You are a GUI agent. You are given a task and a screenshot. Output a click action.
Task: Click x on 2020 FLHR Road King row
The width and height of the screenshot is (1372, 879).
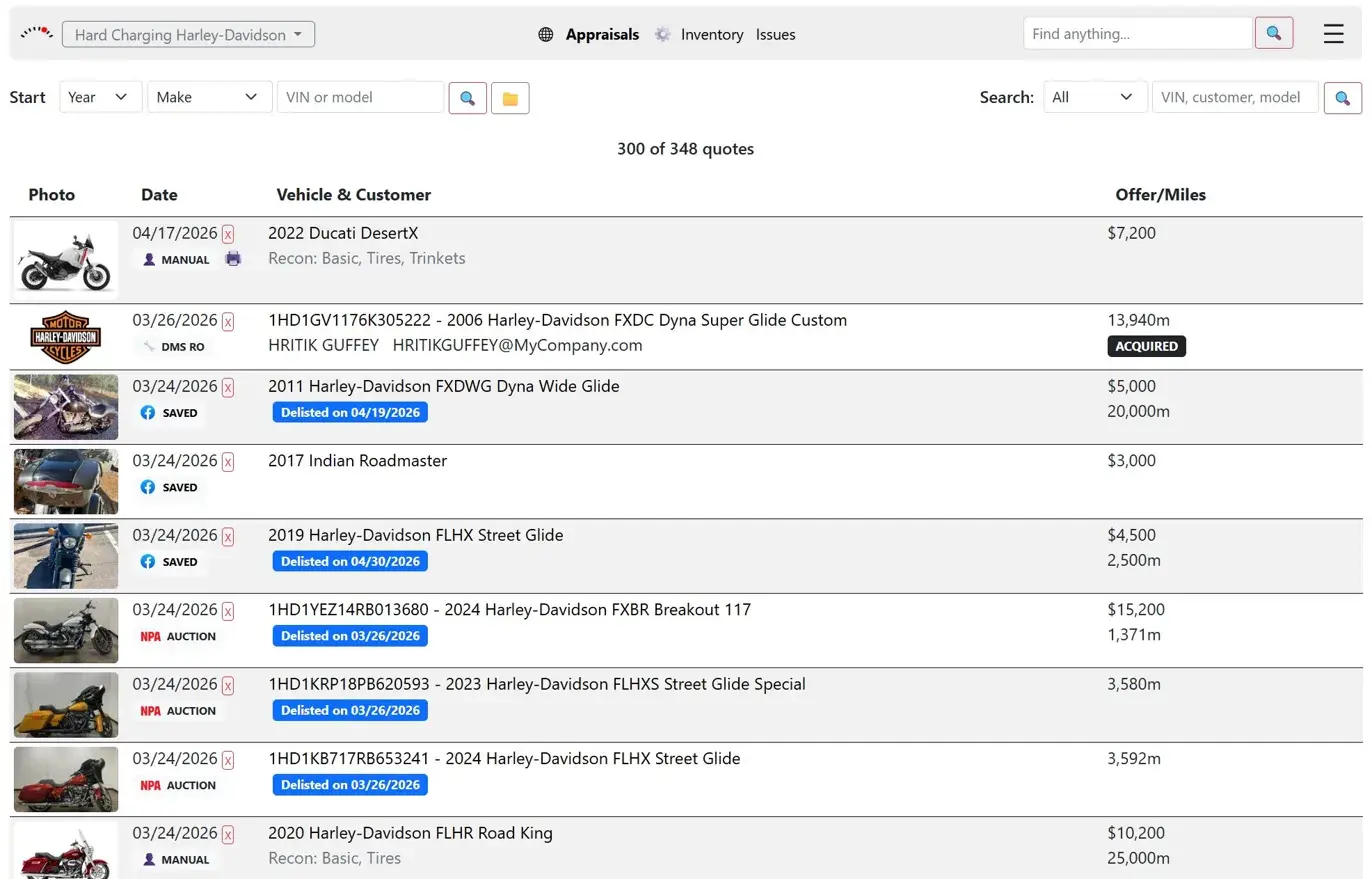[228, 834]
